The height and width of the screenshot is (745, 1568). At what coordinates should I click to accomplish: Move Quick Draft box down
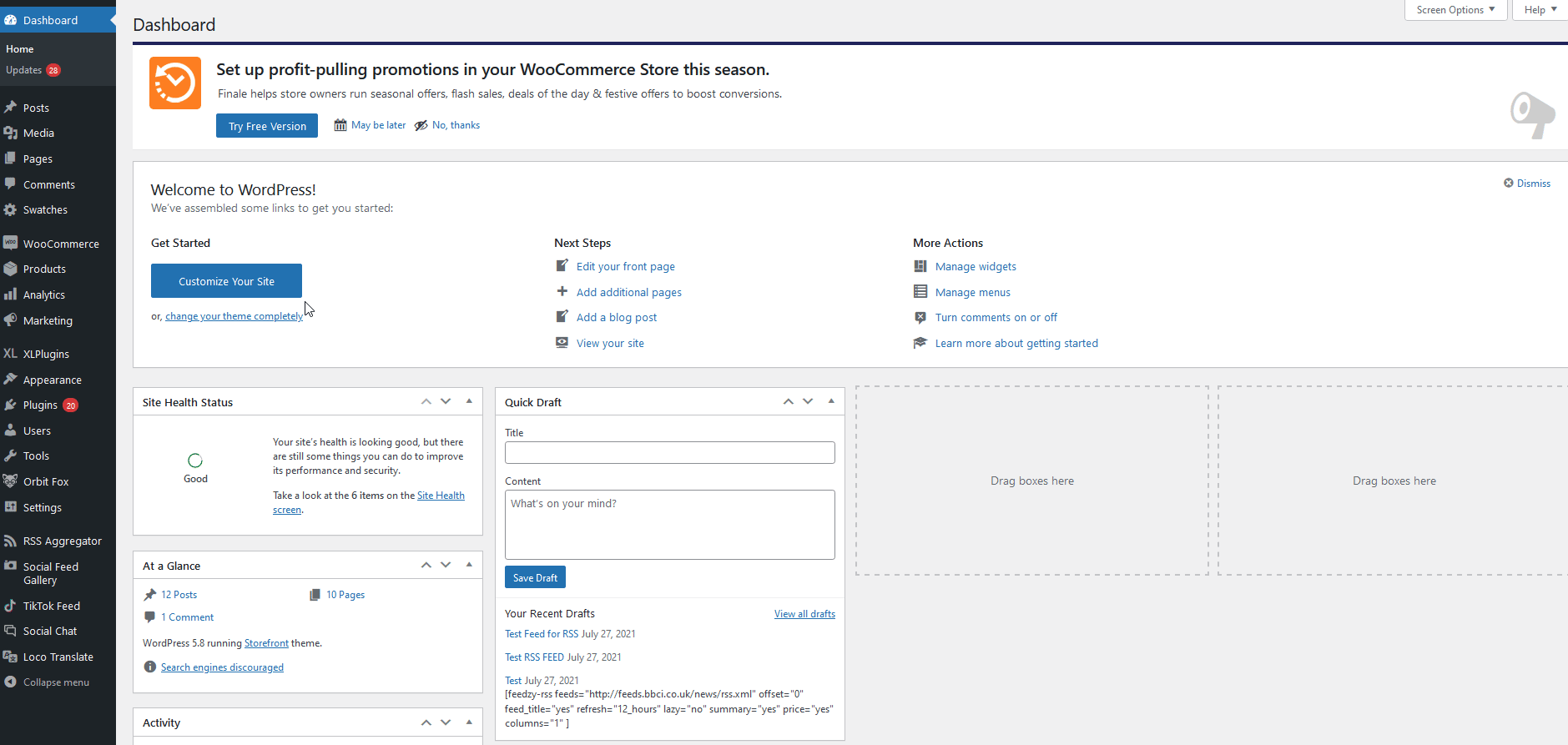click(x=808, y=401)
